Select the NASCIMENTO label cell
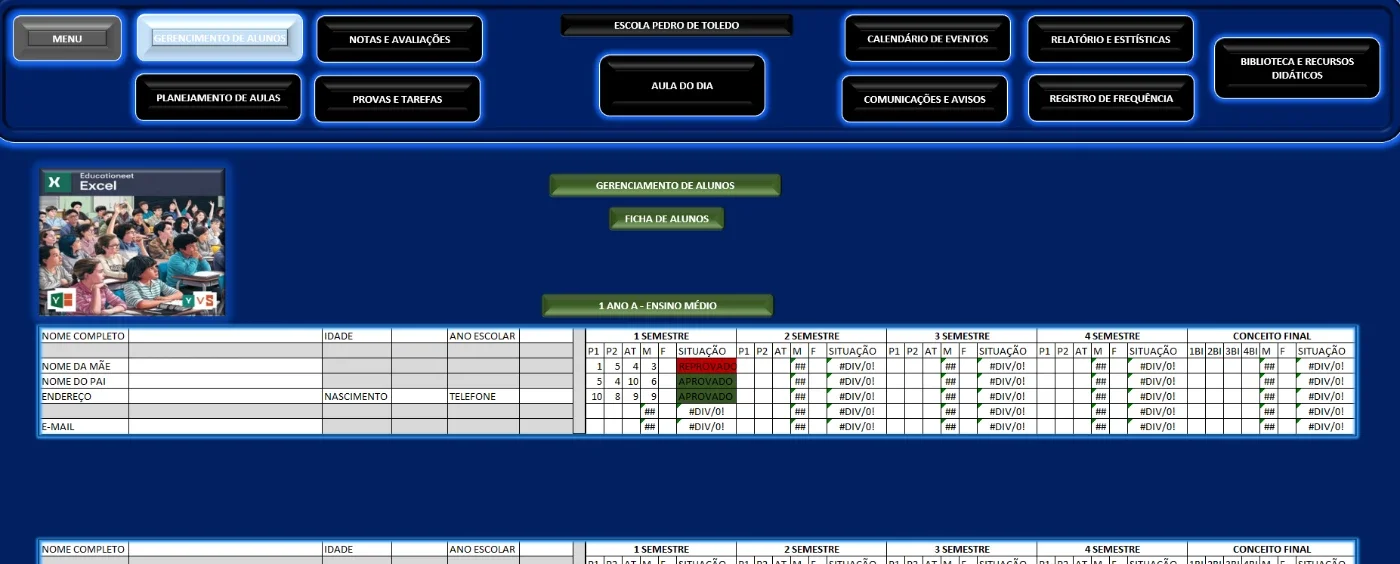The height and width of the screenshot is (564, 1400). pyautogui.click(x=357, y=396)
